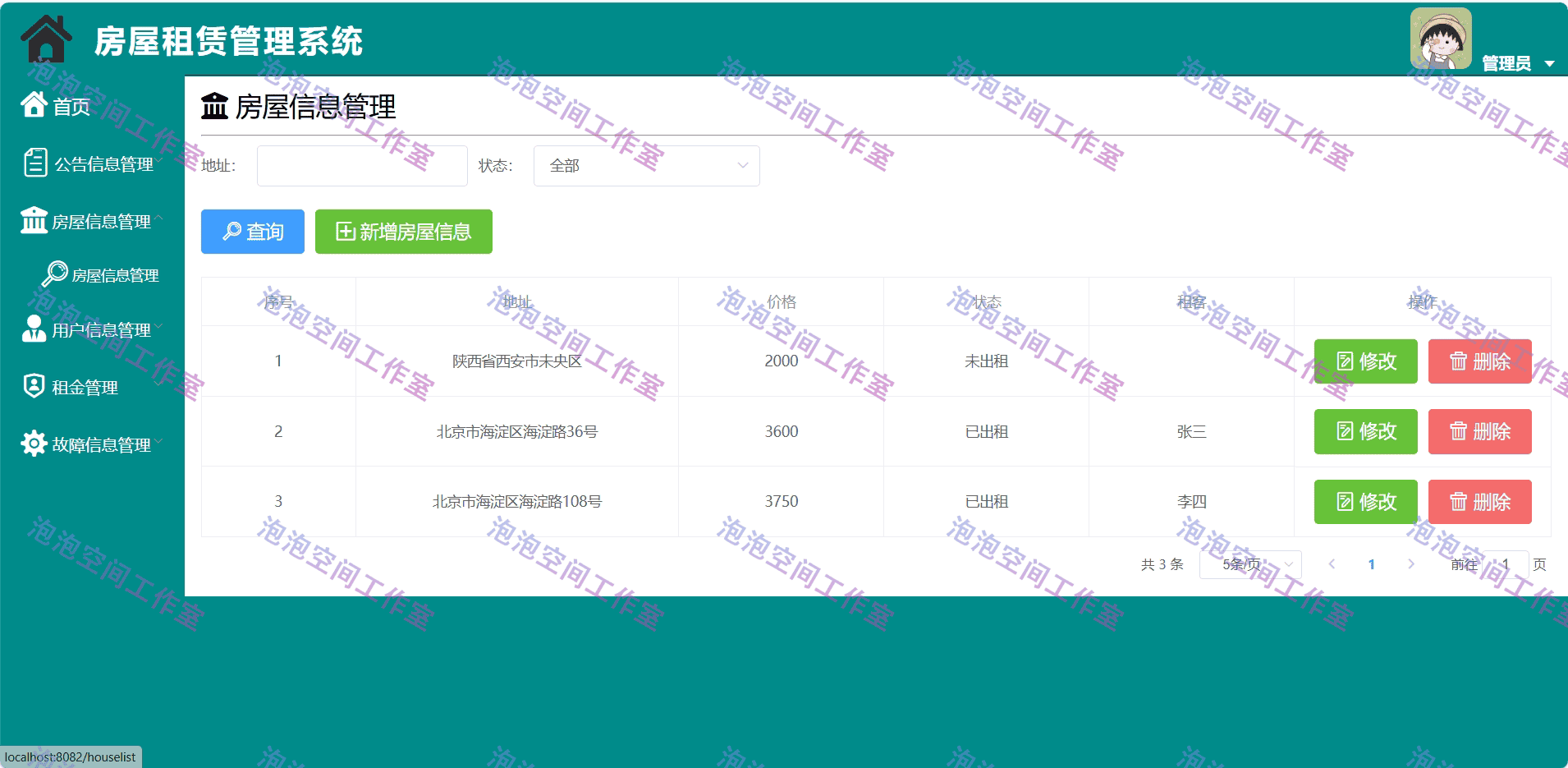Screen dimensions: 1568x768
Task: Expand the 公告信息管理 menu
Action: (x=92, y=163)
